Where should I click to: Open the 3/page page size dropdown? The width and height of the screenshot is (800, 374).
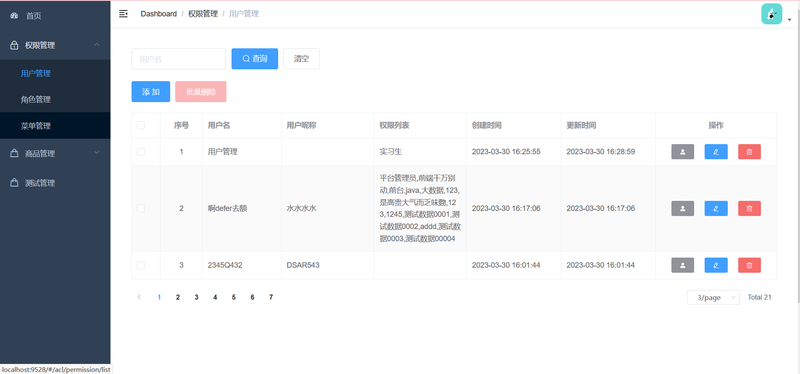(x=713, y=297)
